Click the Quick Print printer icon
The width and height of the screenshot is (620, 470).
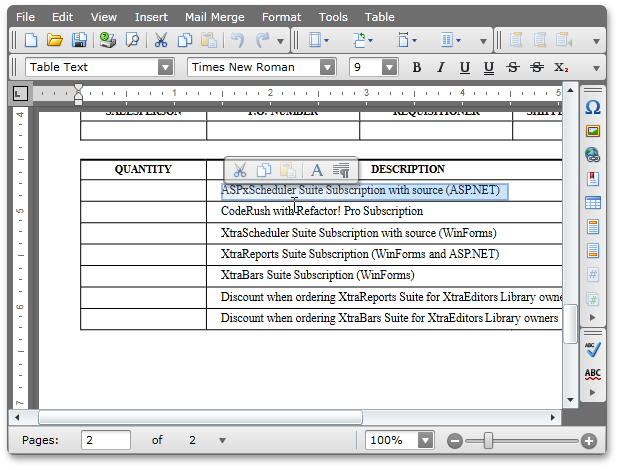(x=108, y=40)
